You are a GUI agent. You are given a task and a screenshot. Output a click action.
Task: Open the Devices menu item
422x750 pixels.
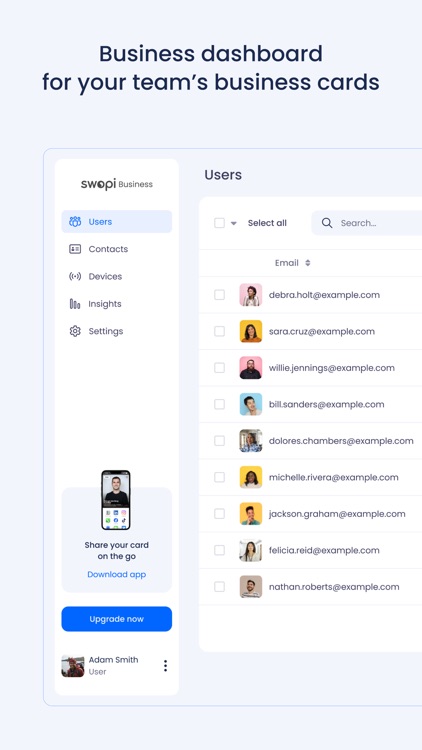(117, 276)
